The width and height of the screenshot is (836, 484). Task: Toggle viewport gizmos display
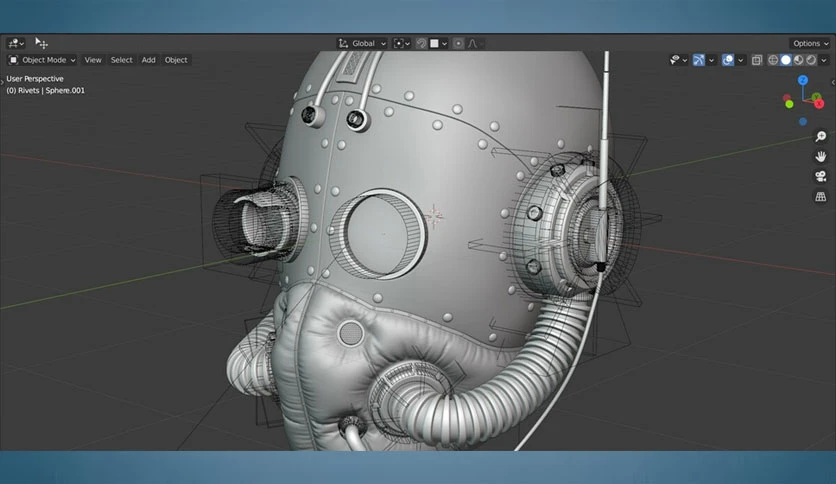coord(698,60)
